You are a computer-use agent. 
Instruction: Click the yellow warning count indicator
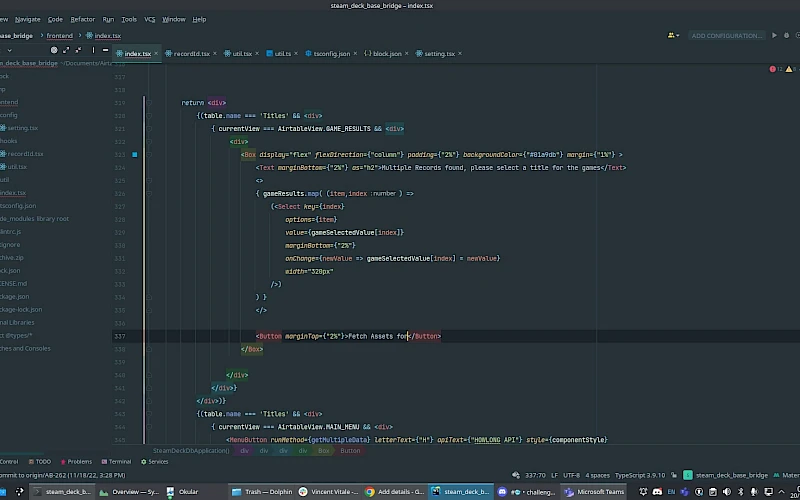(x=791, y=69)
